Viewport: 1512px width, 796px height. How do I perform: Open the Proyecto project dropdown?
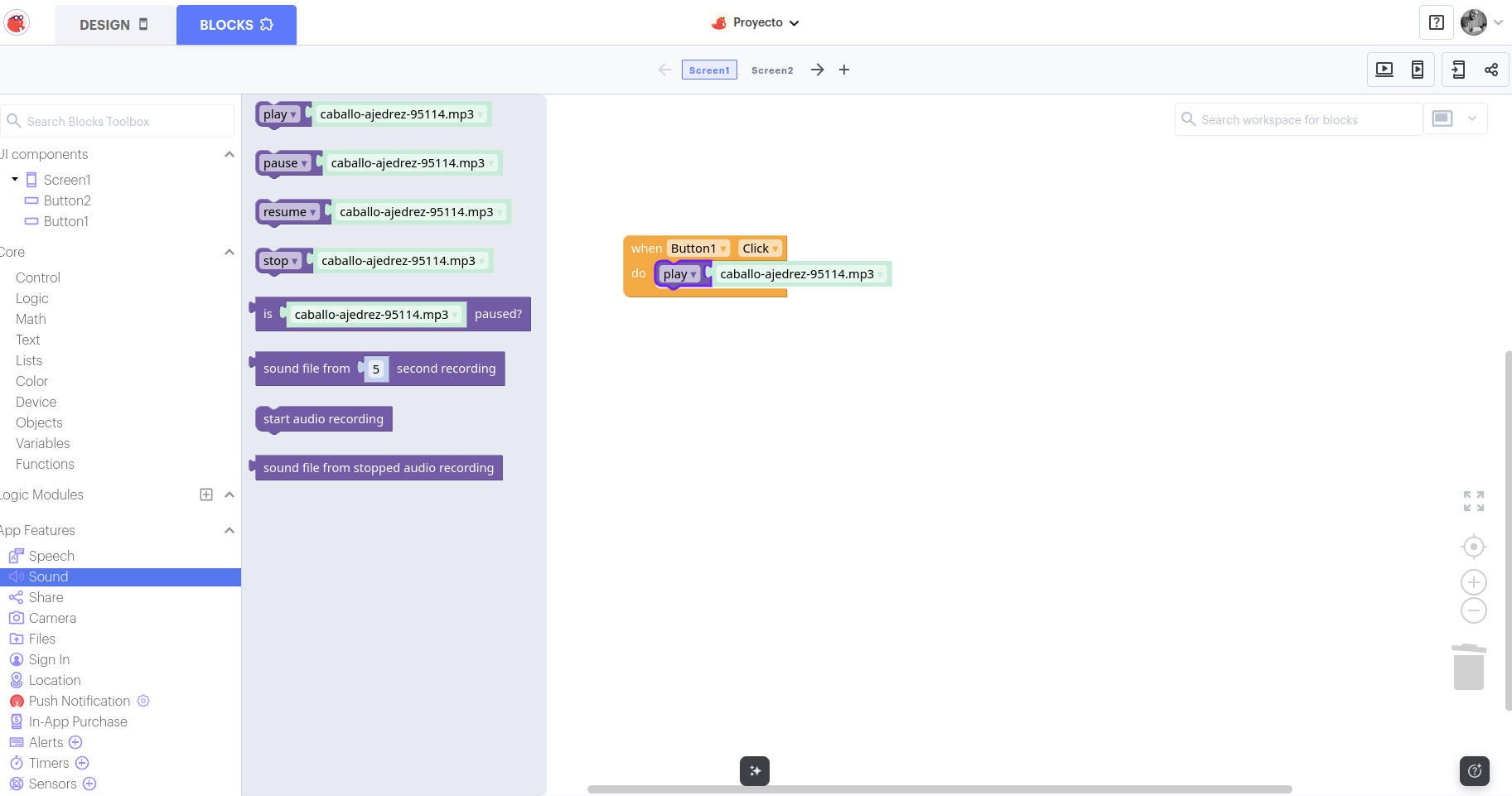pos(756,23)
